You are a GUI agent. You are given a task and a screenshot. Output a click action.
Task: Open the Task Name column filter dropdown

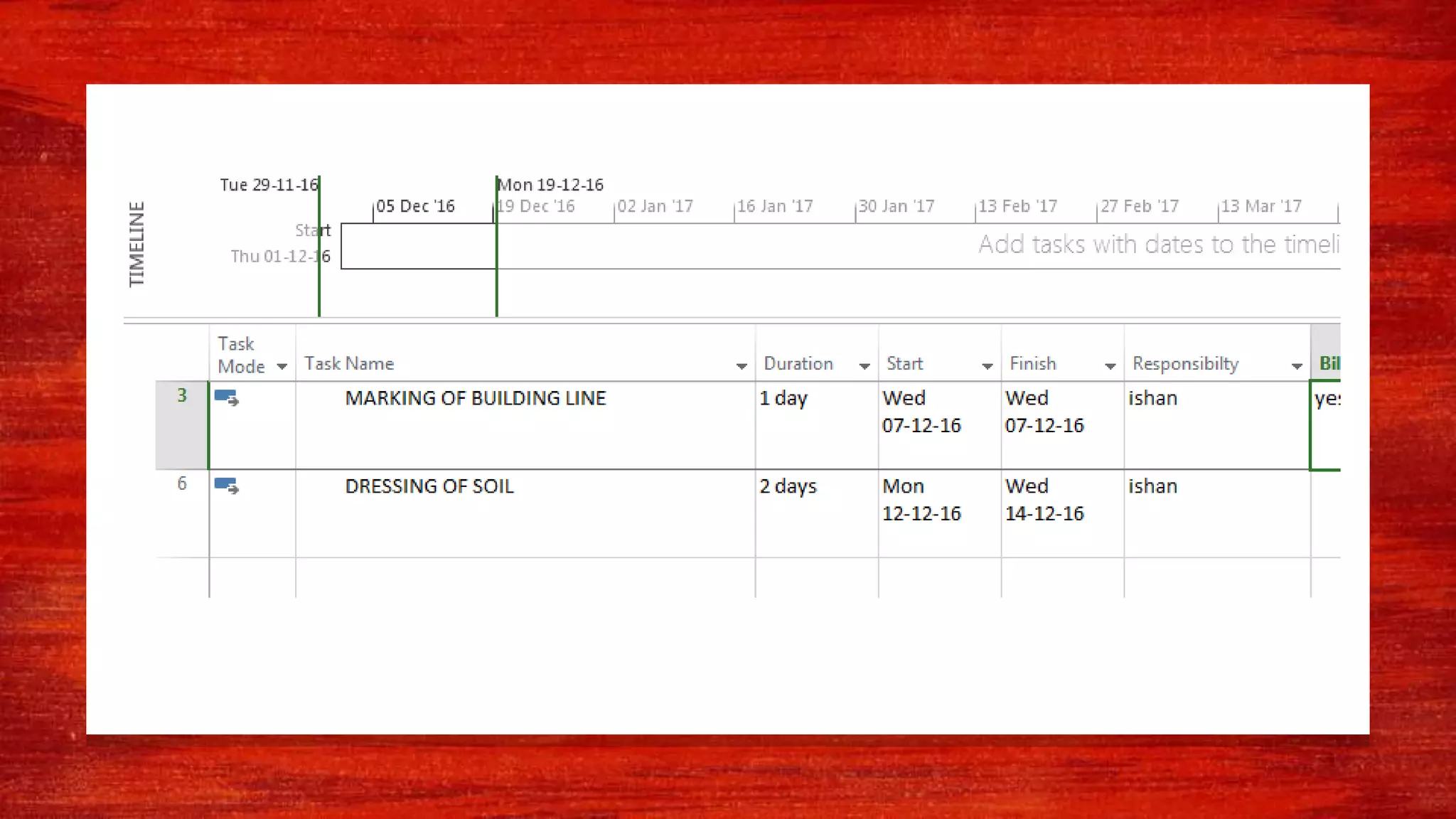pos(742,366)
